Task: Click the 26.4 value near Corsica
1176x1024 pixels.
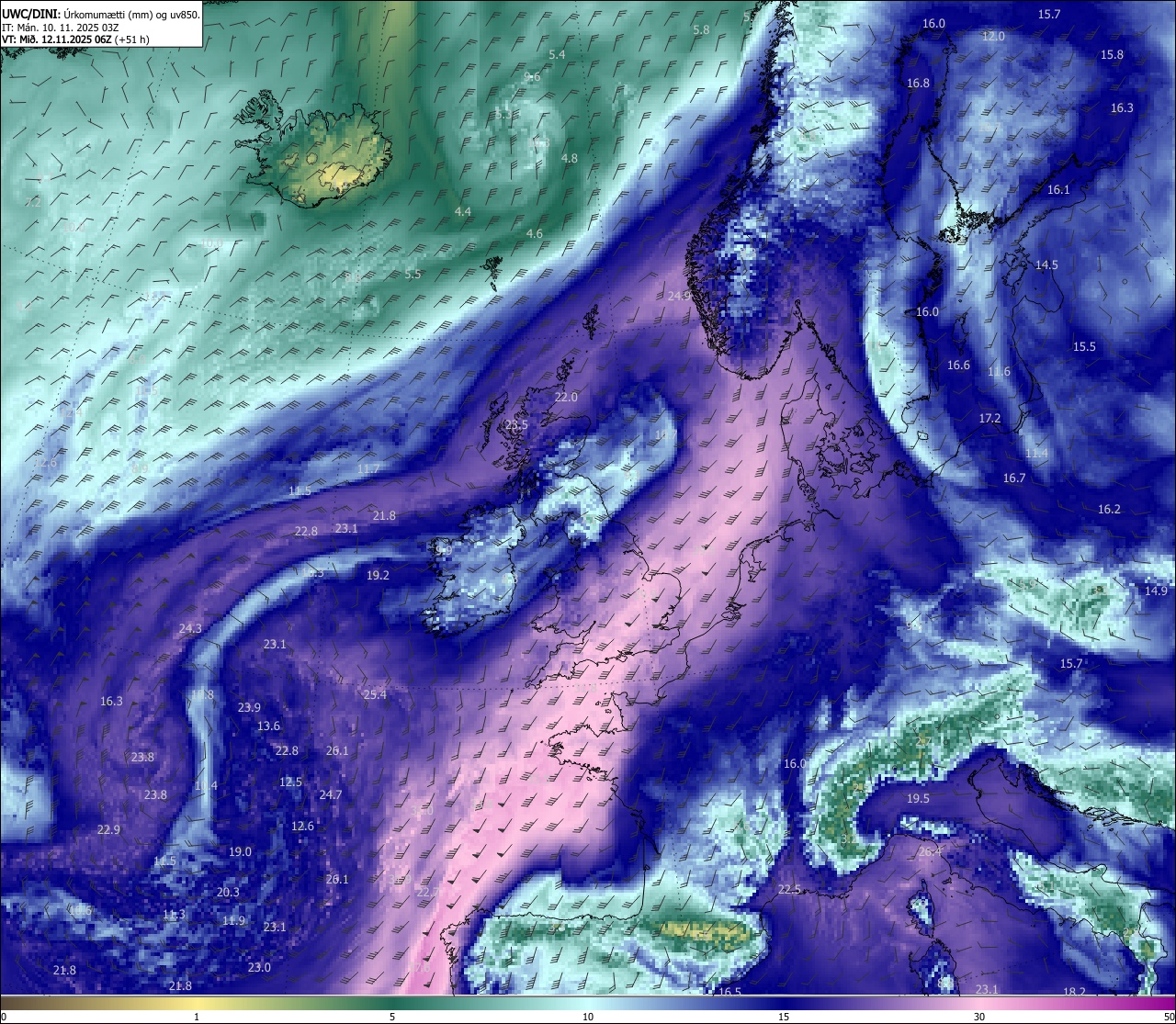Action: click(x=930, y=851)
